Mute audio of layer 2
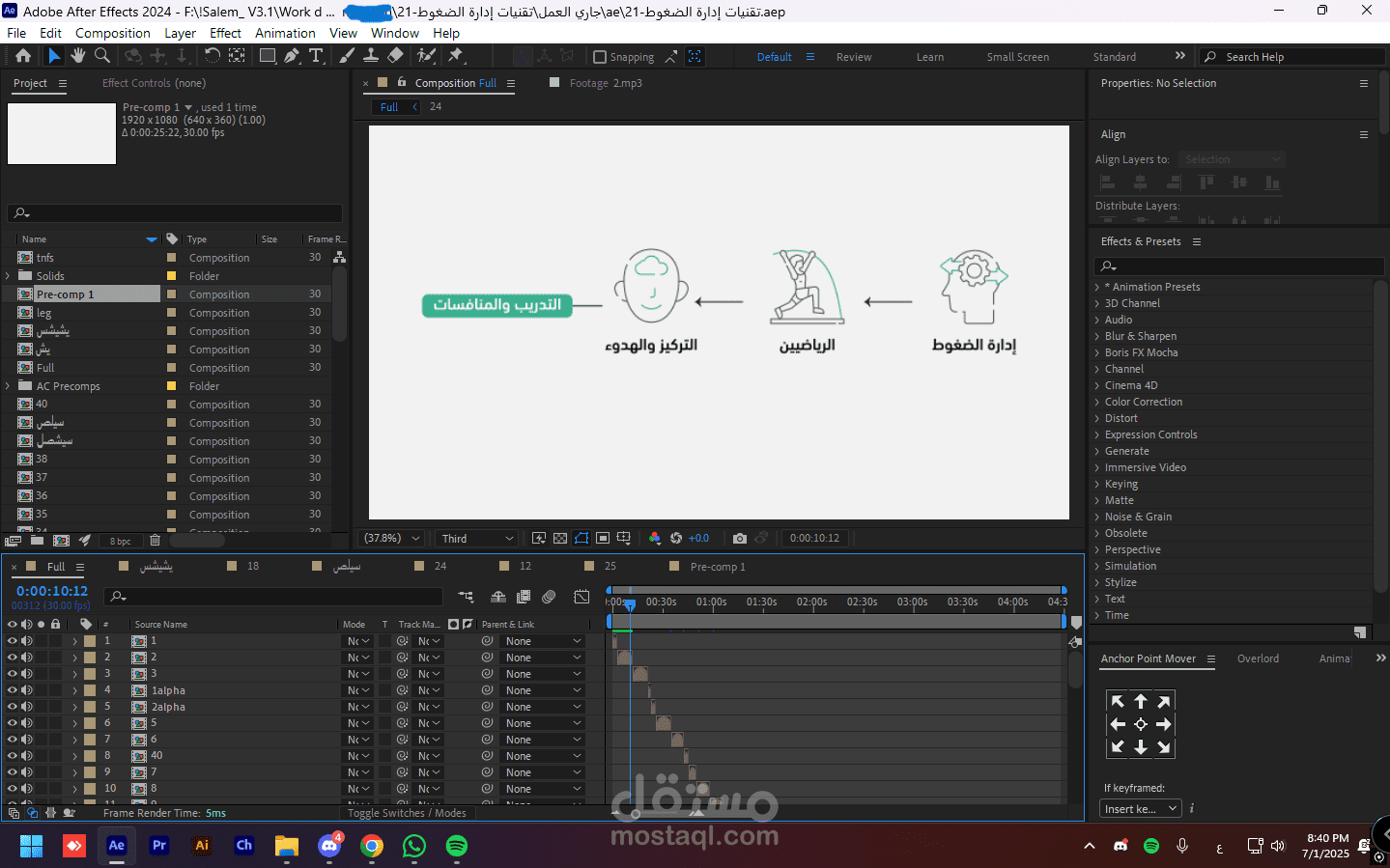Screen dimensions: 1390x868 27,658
